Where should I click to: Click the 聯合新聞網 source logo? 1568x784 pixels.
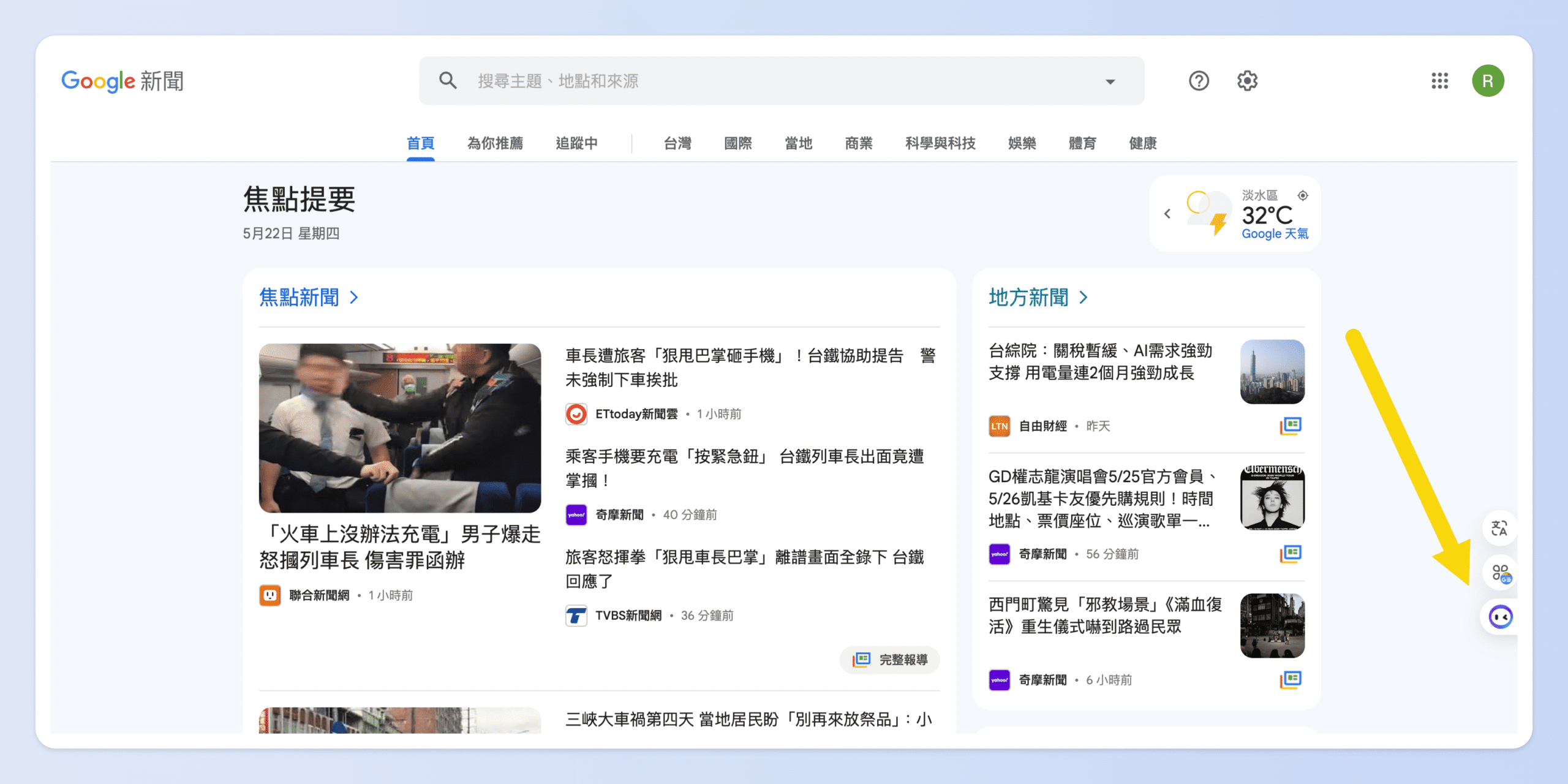tap(270, 595)
